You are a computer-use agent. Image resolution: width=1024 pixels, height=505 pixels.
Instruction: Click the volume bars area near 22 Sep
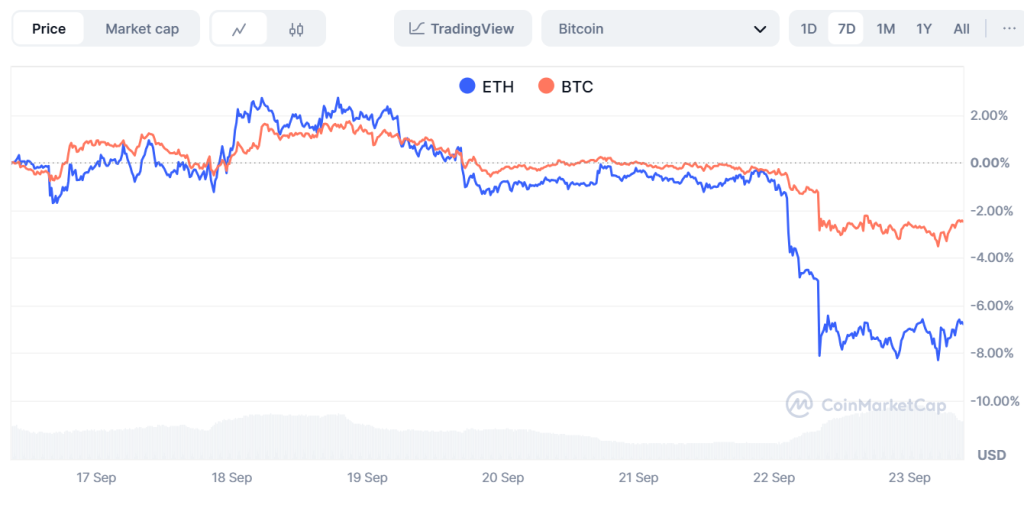775,449
